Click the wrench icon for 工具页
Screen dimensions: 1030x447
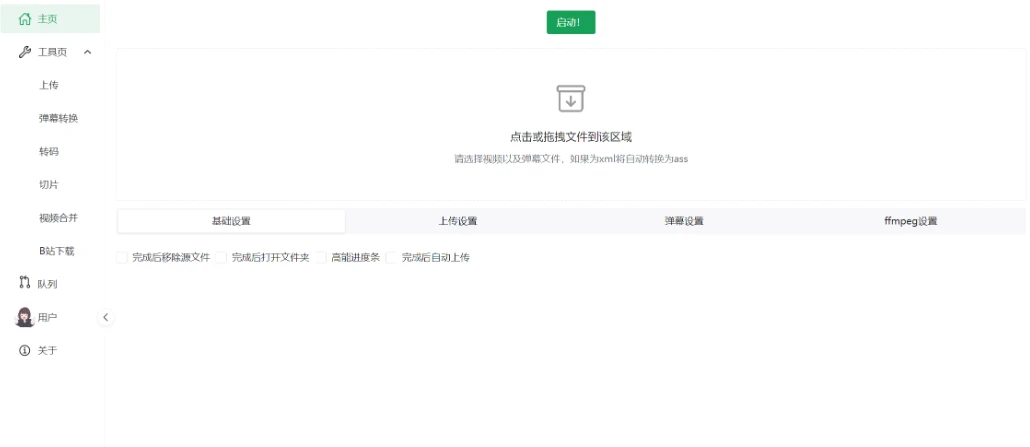(x=25, y=52)
